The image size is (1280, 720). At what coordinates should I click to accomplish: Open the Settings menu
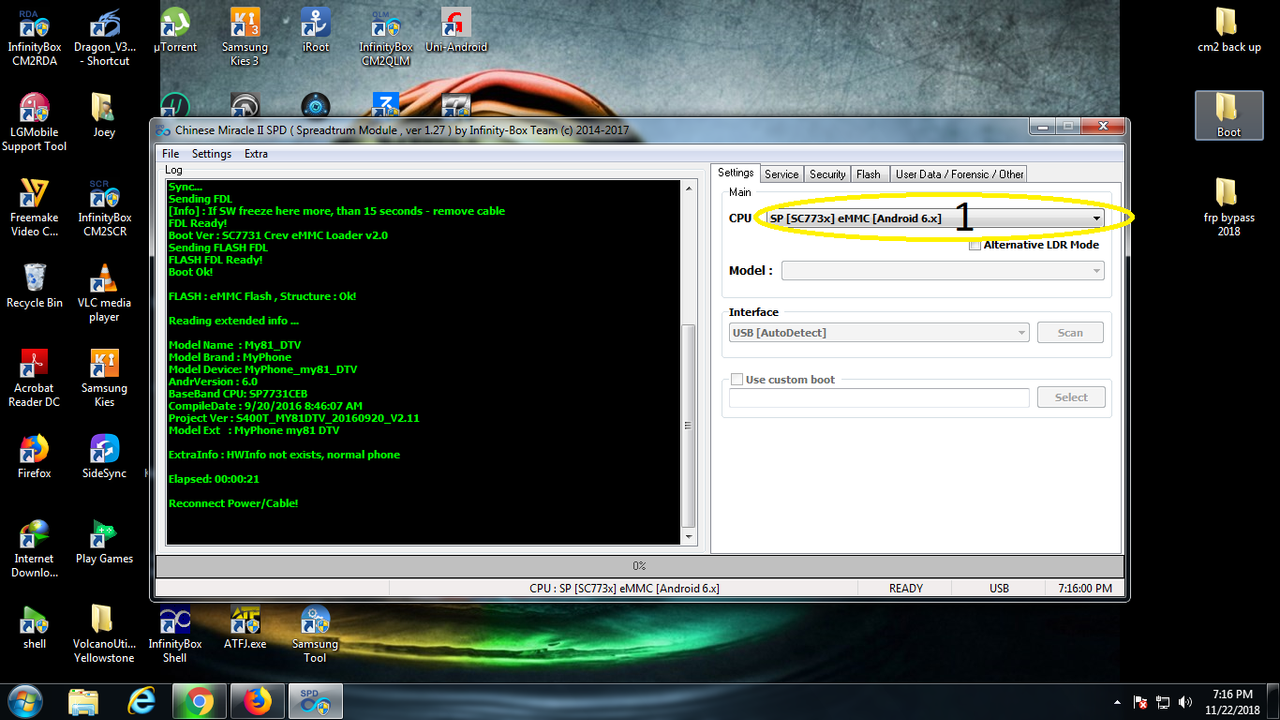tap(211, 154)
